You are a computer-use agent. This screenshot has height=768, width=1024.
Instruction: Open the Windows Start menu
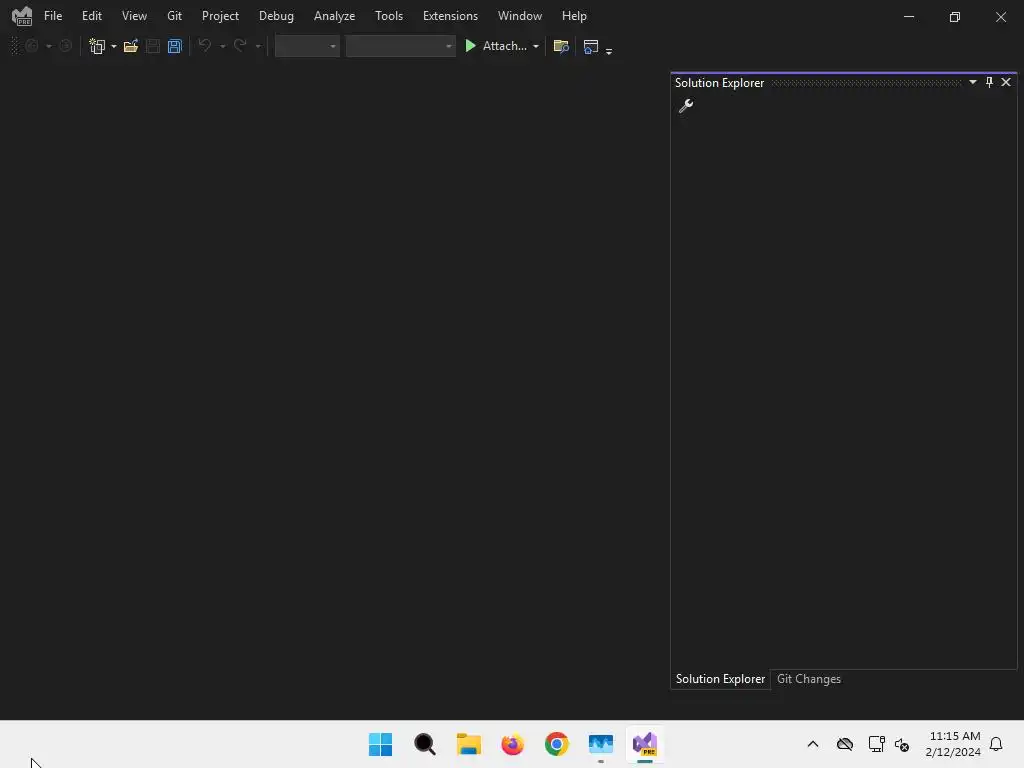[x=380, y=744]
